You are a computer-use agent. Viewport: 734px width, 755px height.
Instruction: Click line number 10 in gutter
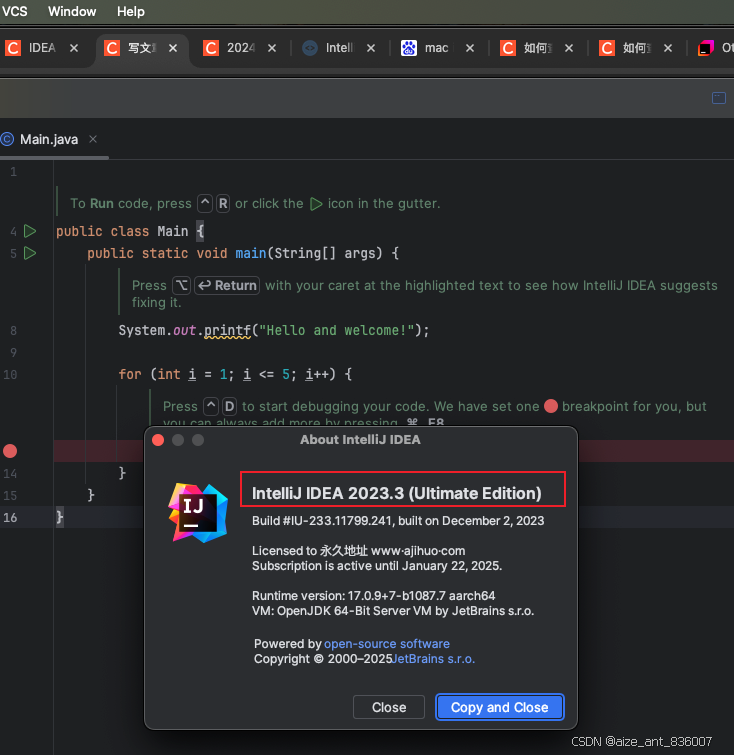click(10, 375)
